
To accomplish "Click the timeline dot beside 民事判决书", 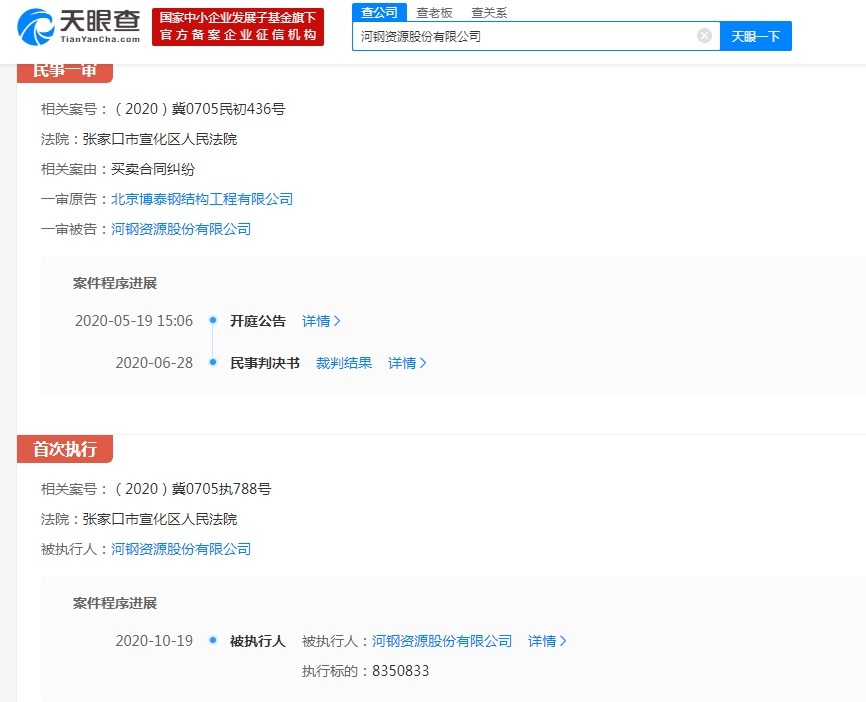I will (x=213, y=362).
